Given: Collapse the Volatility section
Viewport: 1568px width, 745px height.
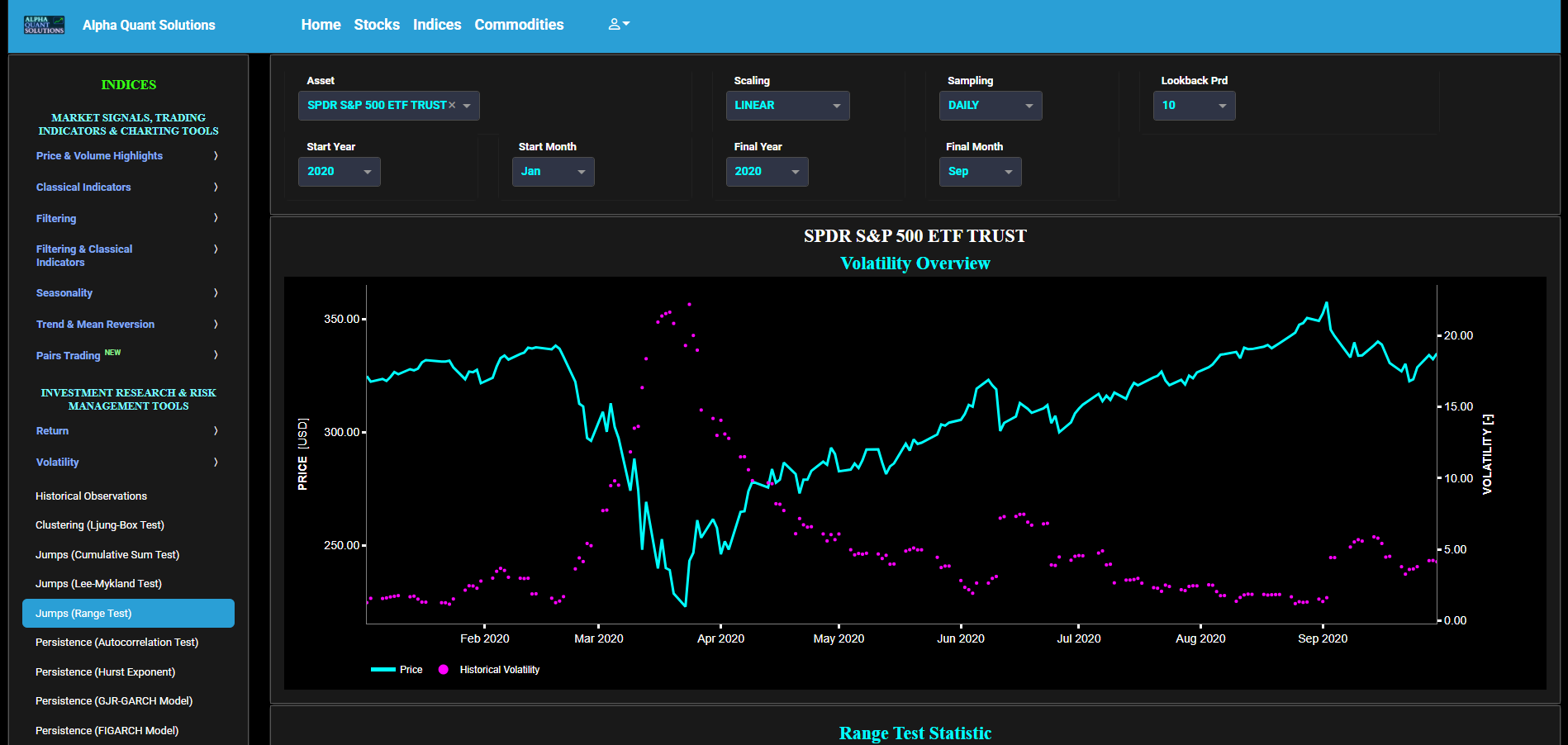Looking at the screenshot, I should (x=127, y=463).
